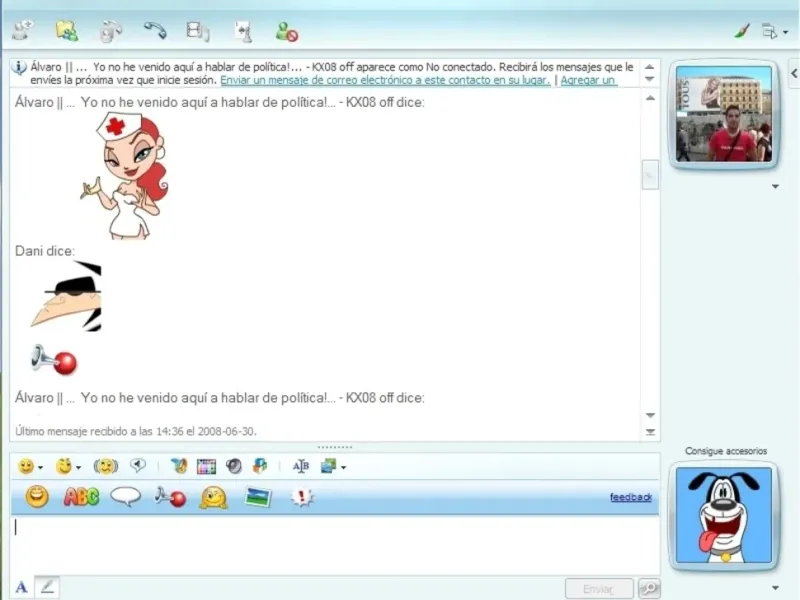800x600 pixels.
Task: Click the round speaker icon
Action: tap(234, 466)
